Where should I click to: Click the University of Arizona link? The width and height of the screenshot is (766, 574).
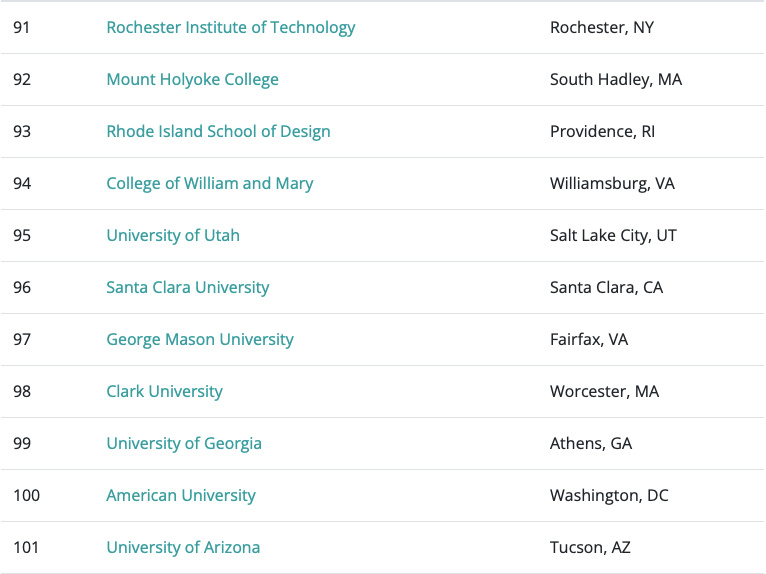183,548
